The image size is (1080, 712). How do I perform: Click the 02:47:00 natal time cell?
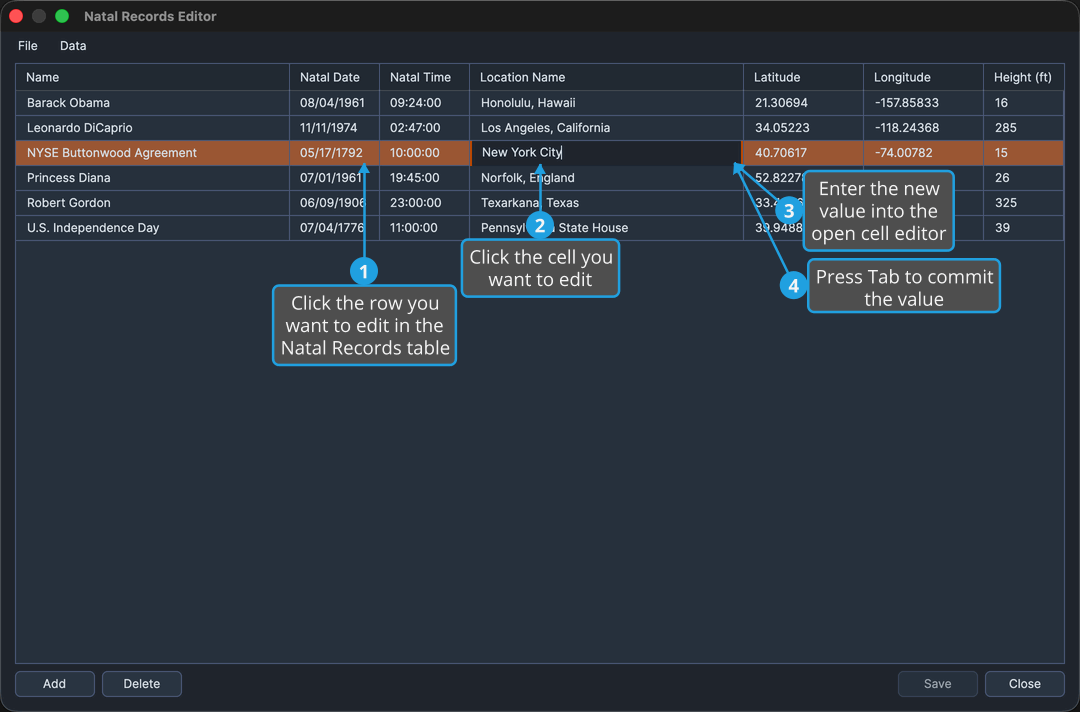(x=424, y=127)
